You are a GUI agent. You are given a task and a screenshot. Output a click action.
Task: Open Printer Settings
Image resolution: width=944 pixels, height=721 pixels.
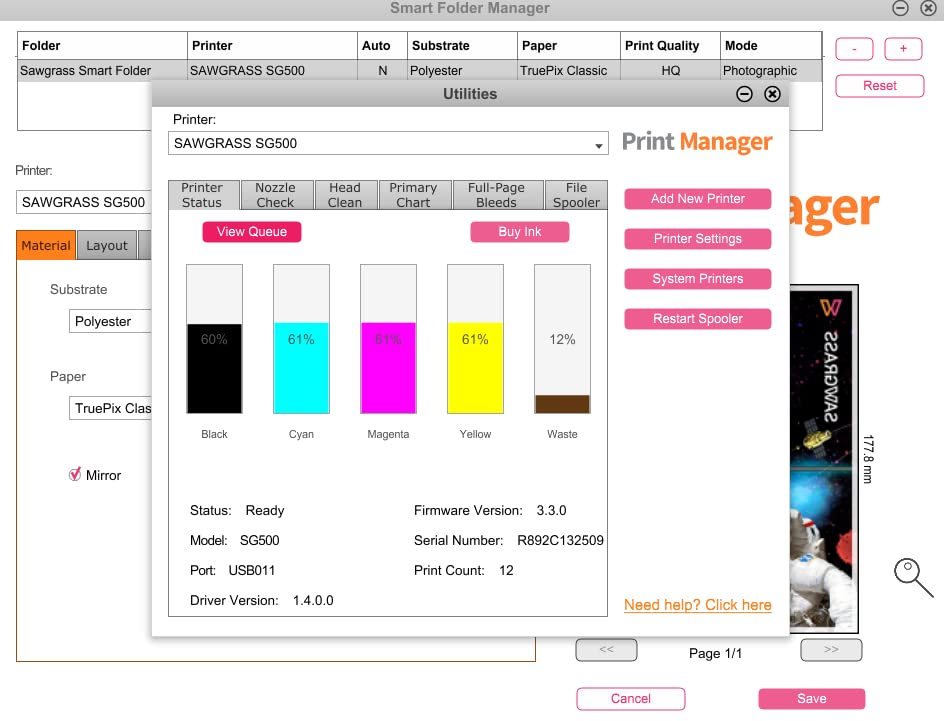coord(698,238)
